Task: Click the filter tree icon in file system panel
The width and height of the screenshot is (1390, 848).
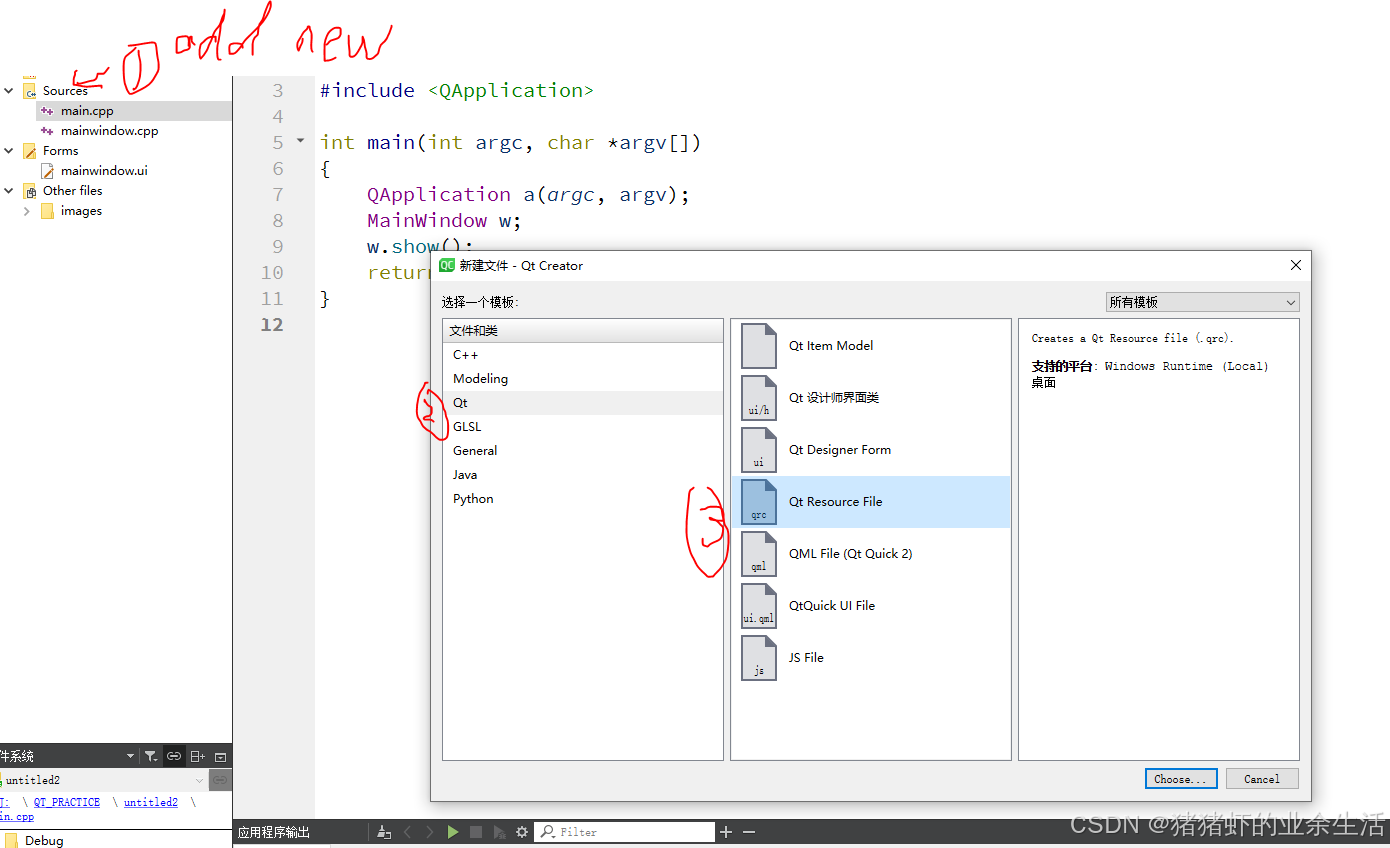Action: click(x=150, y=756)
